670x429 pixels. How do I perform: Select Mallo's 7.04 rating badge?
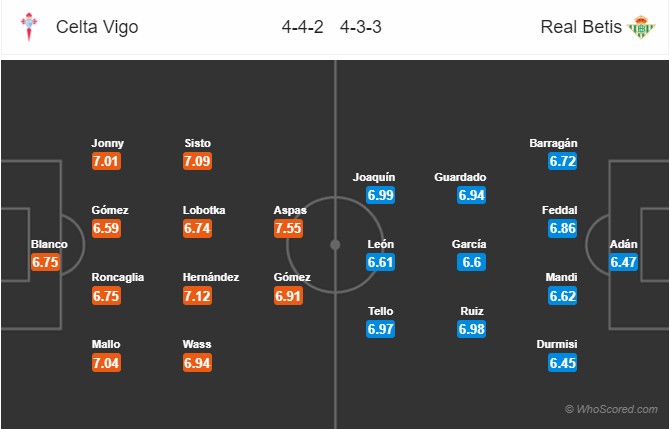click(106, 363)
